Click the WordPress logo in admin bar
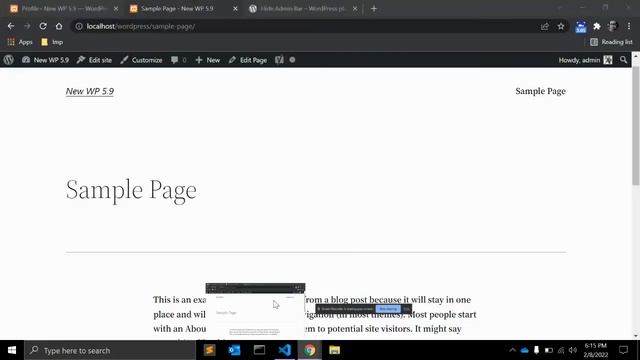This screenshot has width=640, height=360. point(9,60)
